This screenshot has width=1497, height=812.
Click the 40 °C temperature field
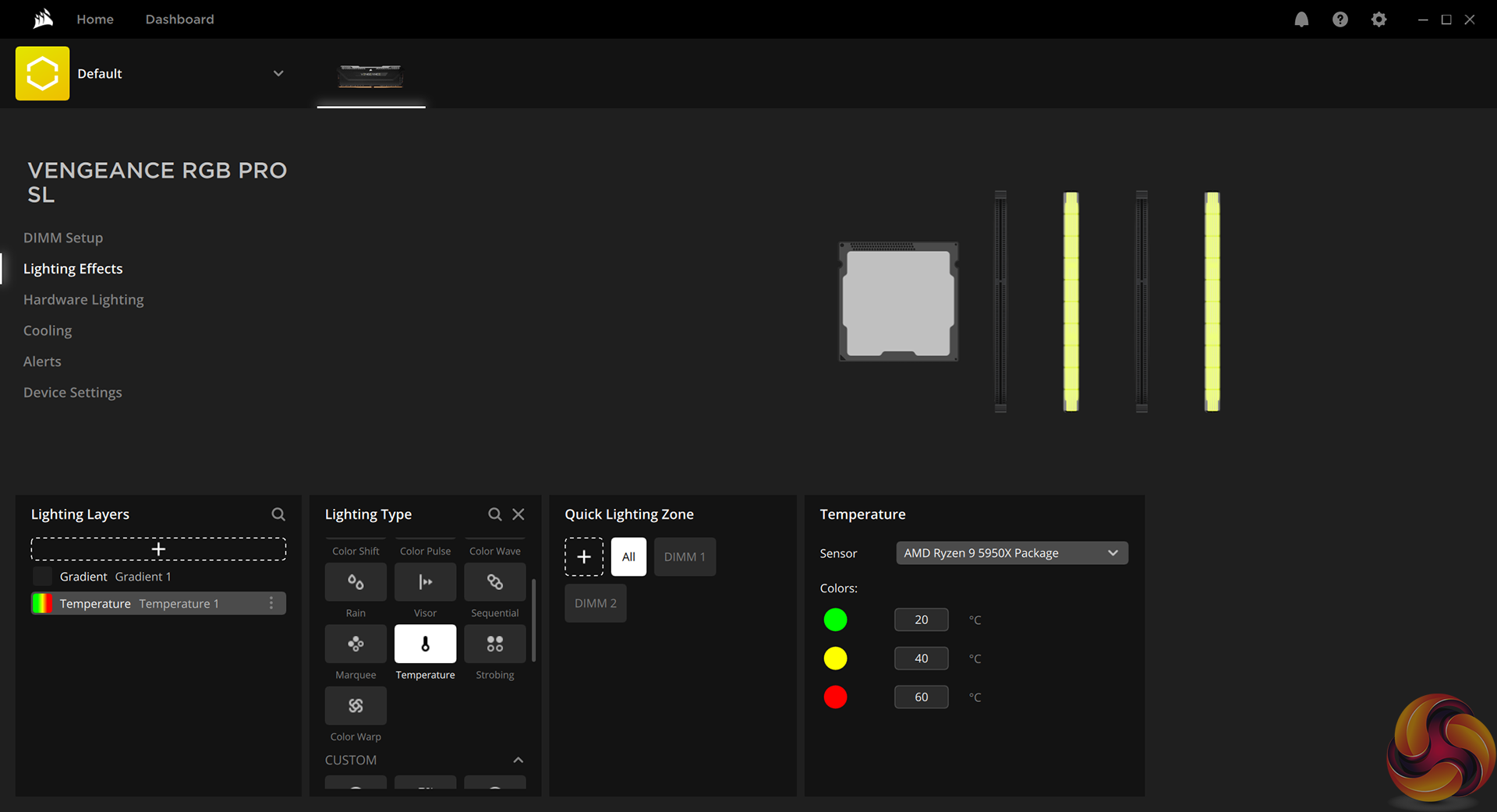point(921,658)
